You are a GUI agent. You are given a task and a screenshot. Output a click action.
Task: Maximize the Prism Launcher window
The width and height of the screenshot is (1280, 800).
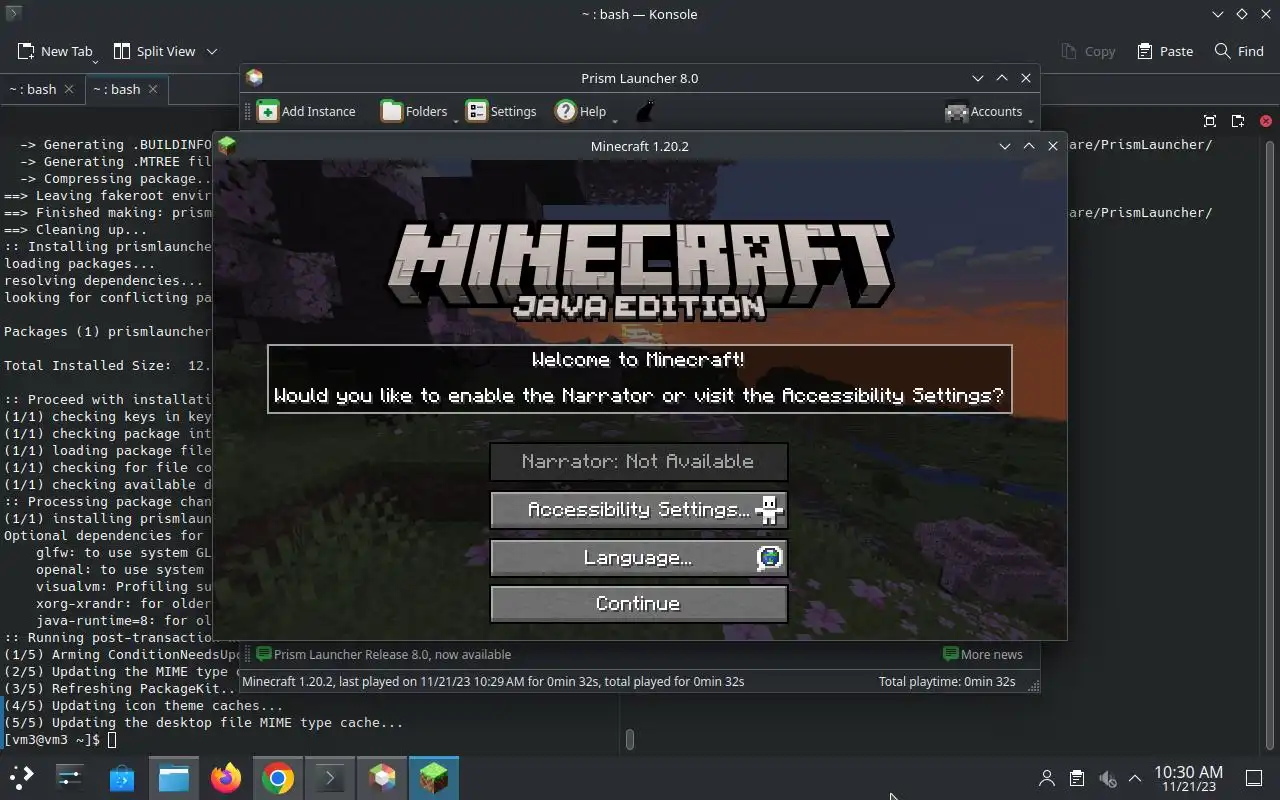tap(1002, 78)
